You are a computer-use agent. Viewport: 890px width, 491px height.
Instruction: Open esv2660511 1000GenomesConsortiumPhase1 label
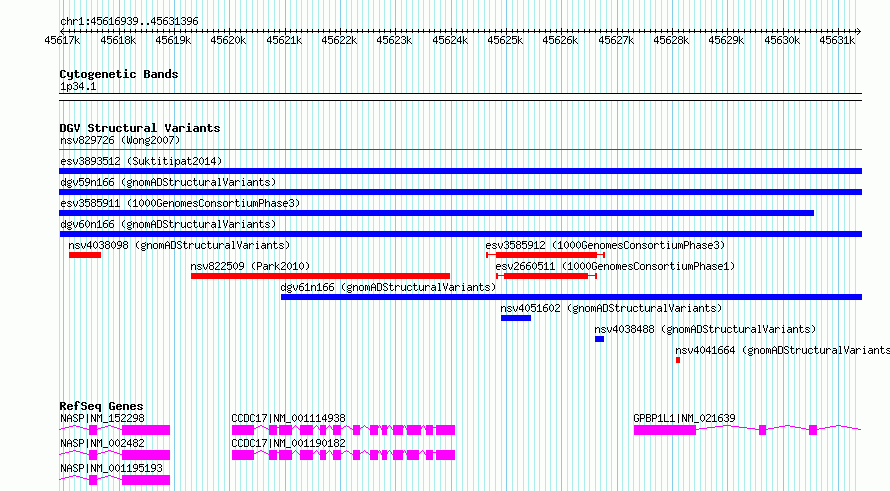(615, 266)
